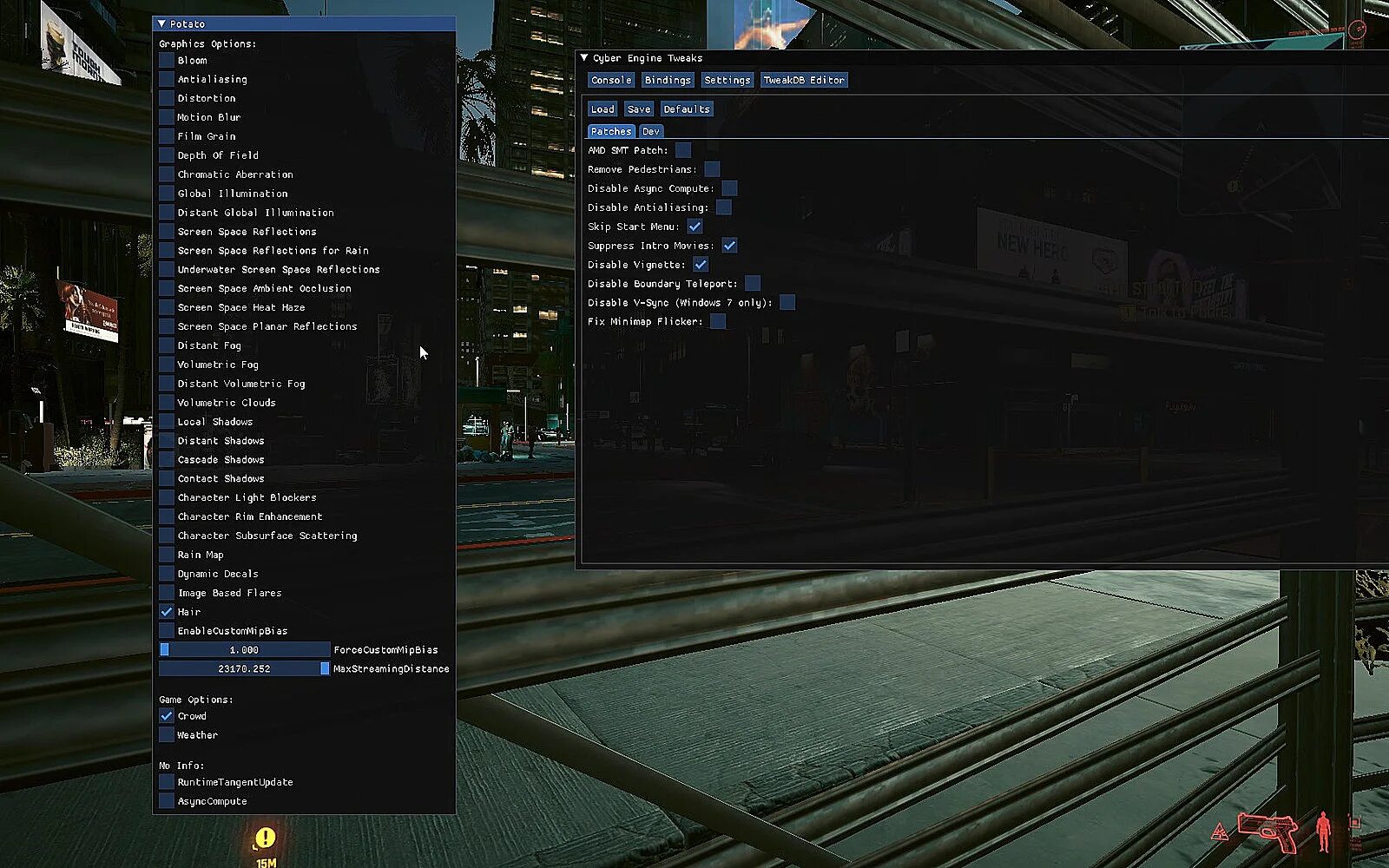Toggle Distant Shadows checkbox
The height and width of the screenshot is (868, 1389).
click(167, 441)
